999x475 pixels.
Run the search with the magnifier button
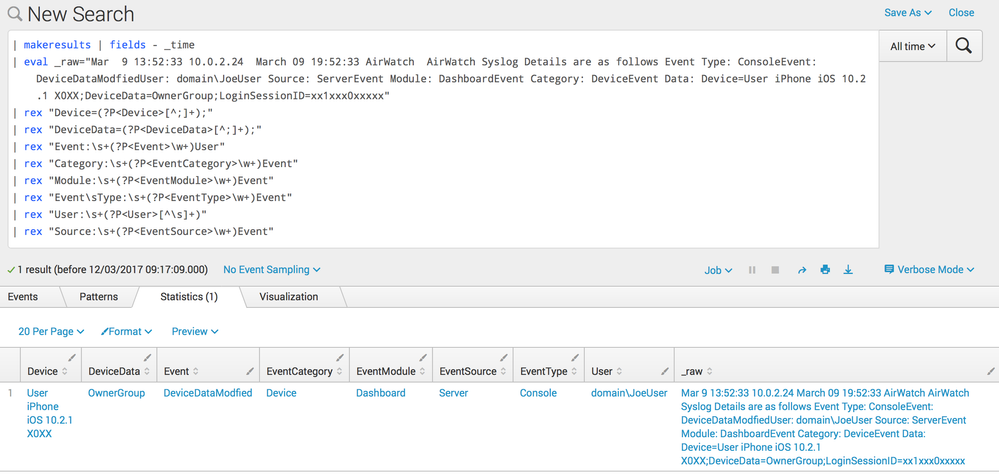[964, 46]
